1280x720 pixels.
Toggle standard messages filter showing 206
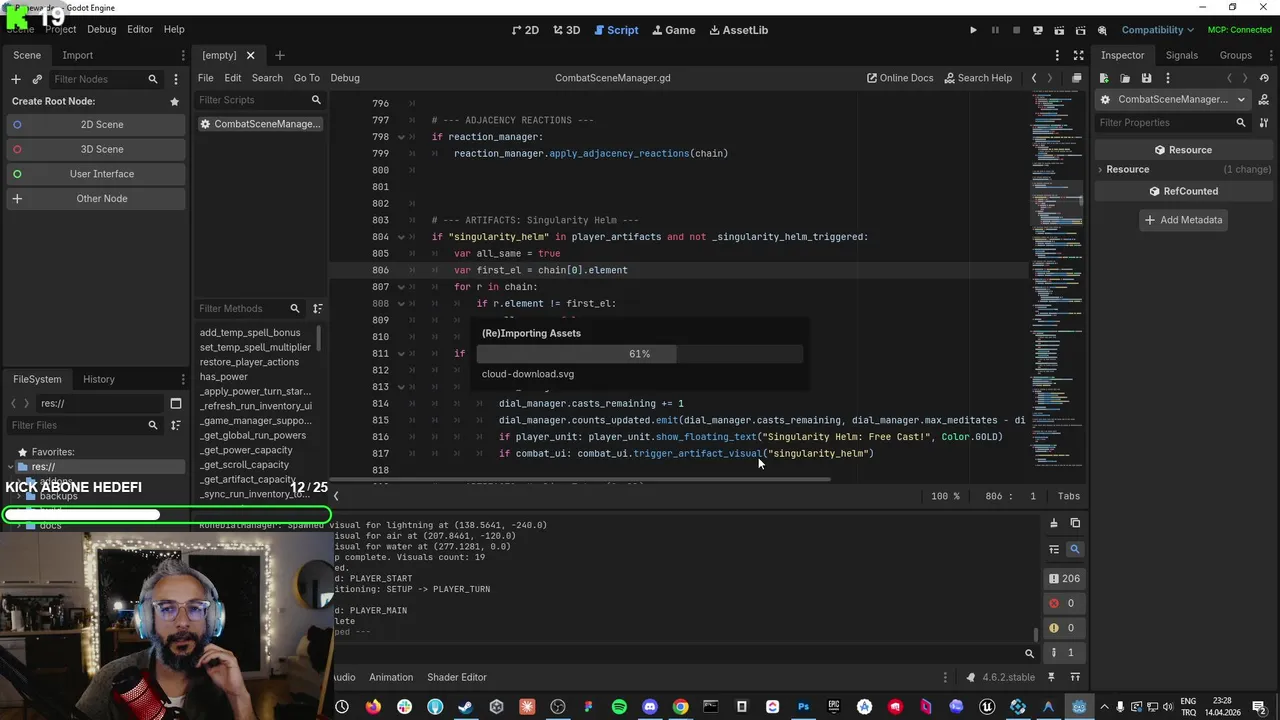click(x=1064, y=578)
